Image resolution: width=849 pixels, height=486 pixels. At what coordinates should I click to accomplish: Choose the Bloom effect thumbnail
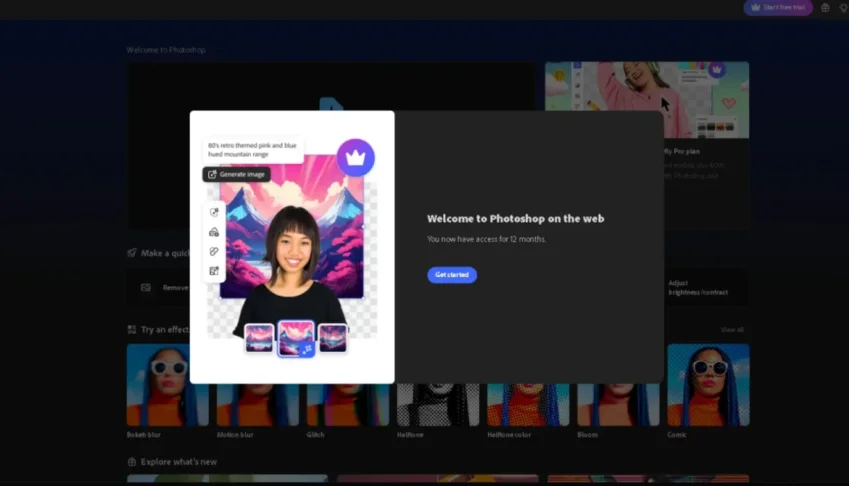click(618, 405)
